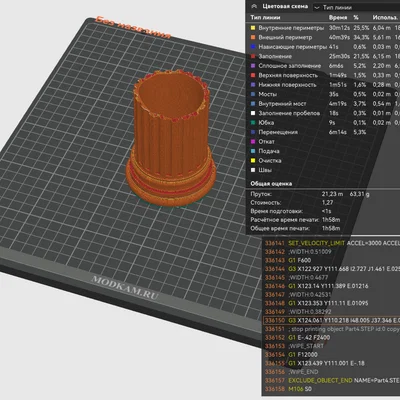This screenshot has height=400, width=400.
Task: Click the magenta Откат color swatch
Action: [253, 142]
